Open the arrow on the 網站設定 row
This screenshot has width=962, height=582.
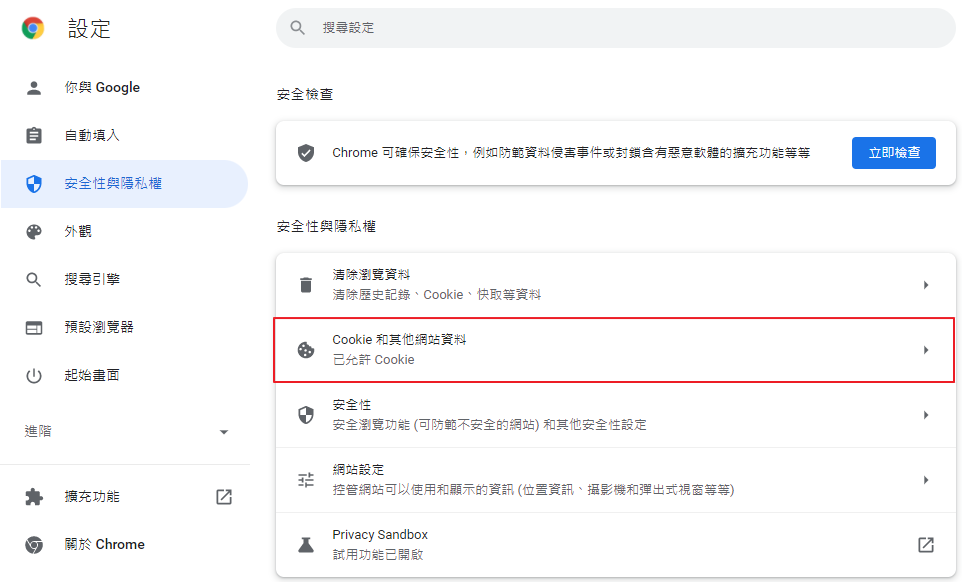pyautogui.click(x=926, y=480)
